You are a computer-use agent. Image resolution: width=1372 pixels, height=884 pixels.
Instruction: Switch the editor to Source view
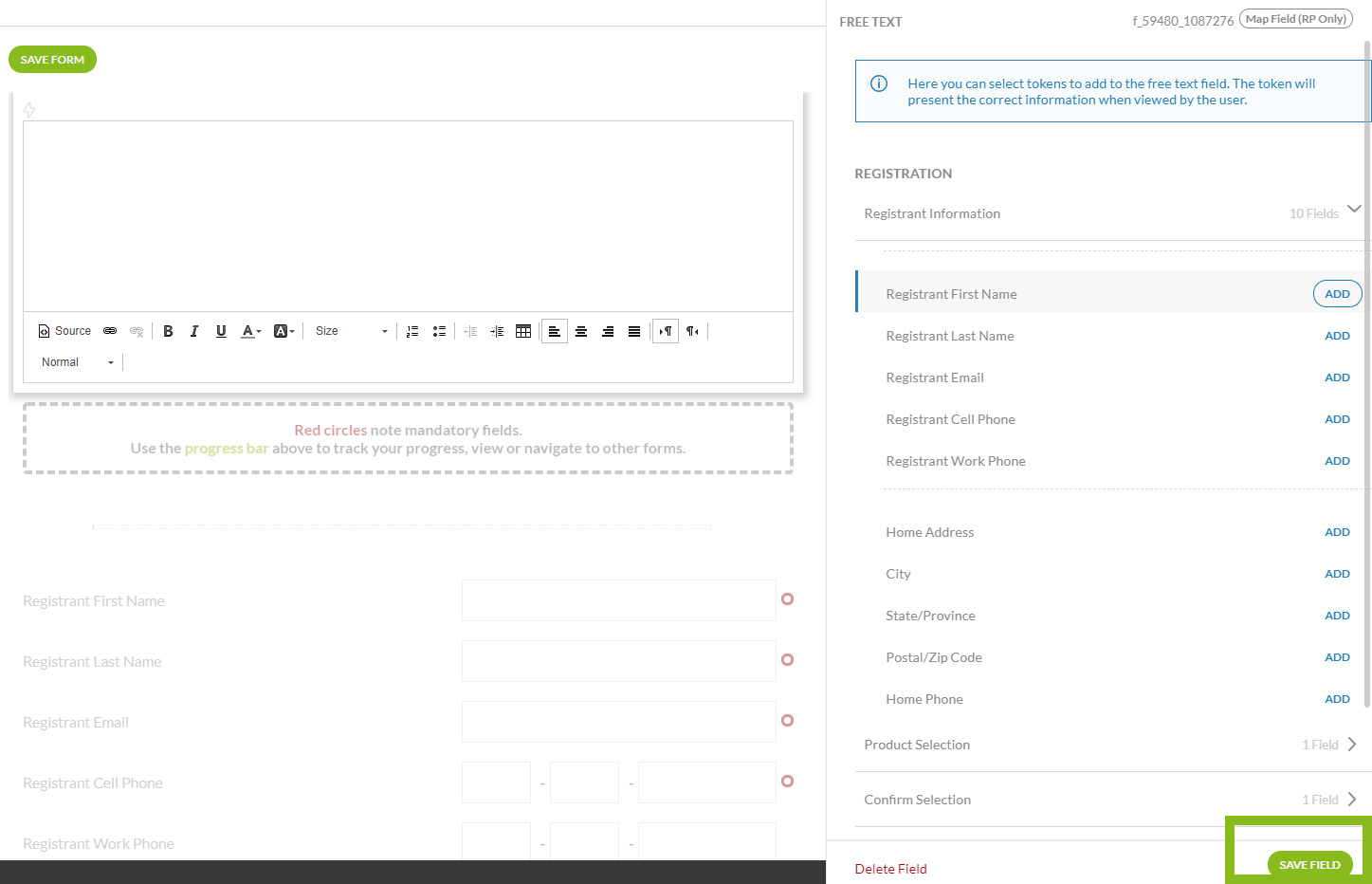pyautogui.click(x=64, y=331)
